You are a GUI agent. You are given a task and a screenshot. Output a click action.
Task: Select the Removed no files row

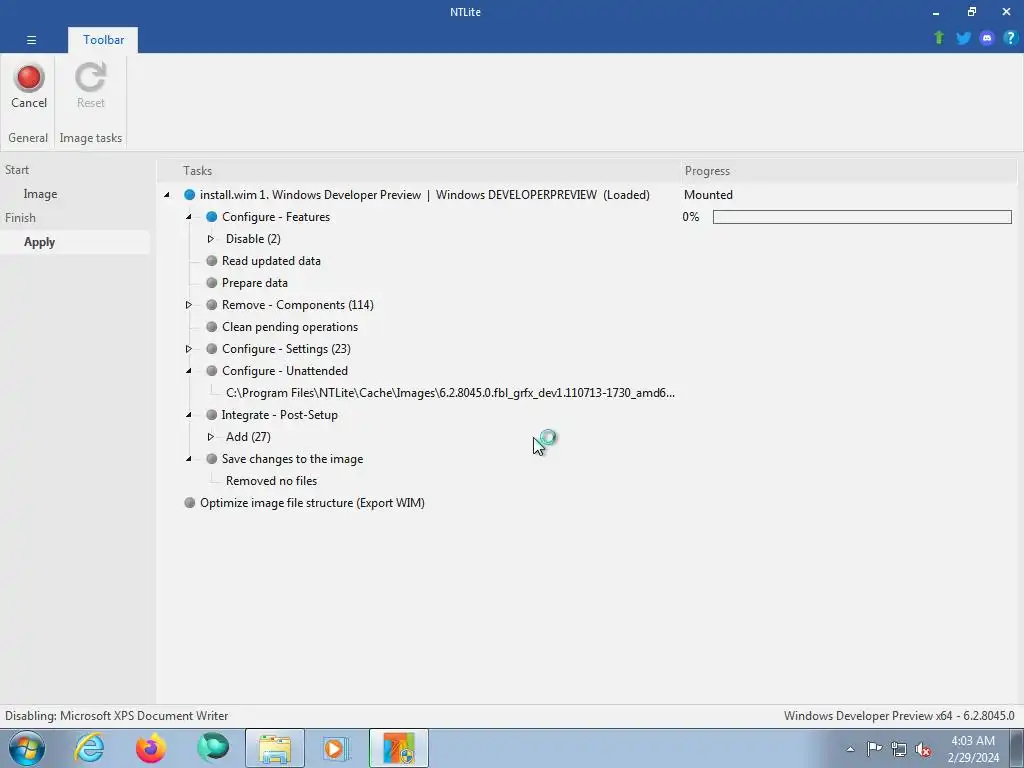click(x=272, y=481)
